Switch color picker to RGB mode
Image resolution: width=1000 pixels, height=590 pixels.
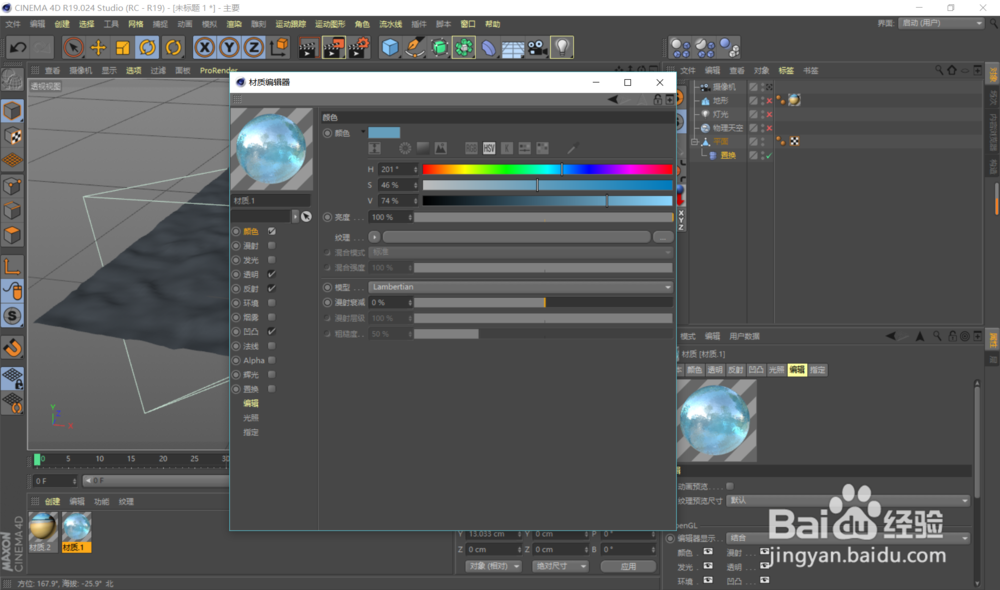[x=471, y=148]
